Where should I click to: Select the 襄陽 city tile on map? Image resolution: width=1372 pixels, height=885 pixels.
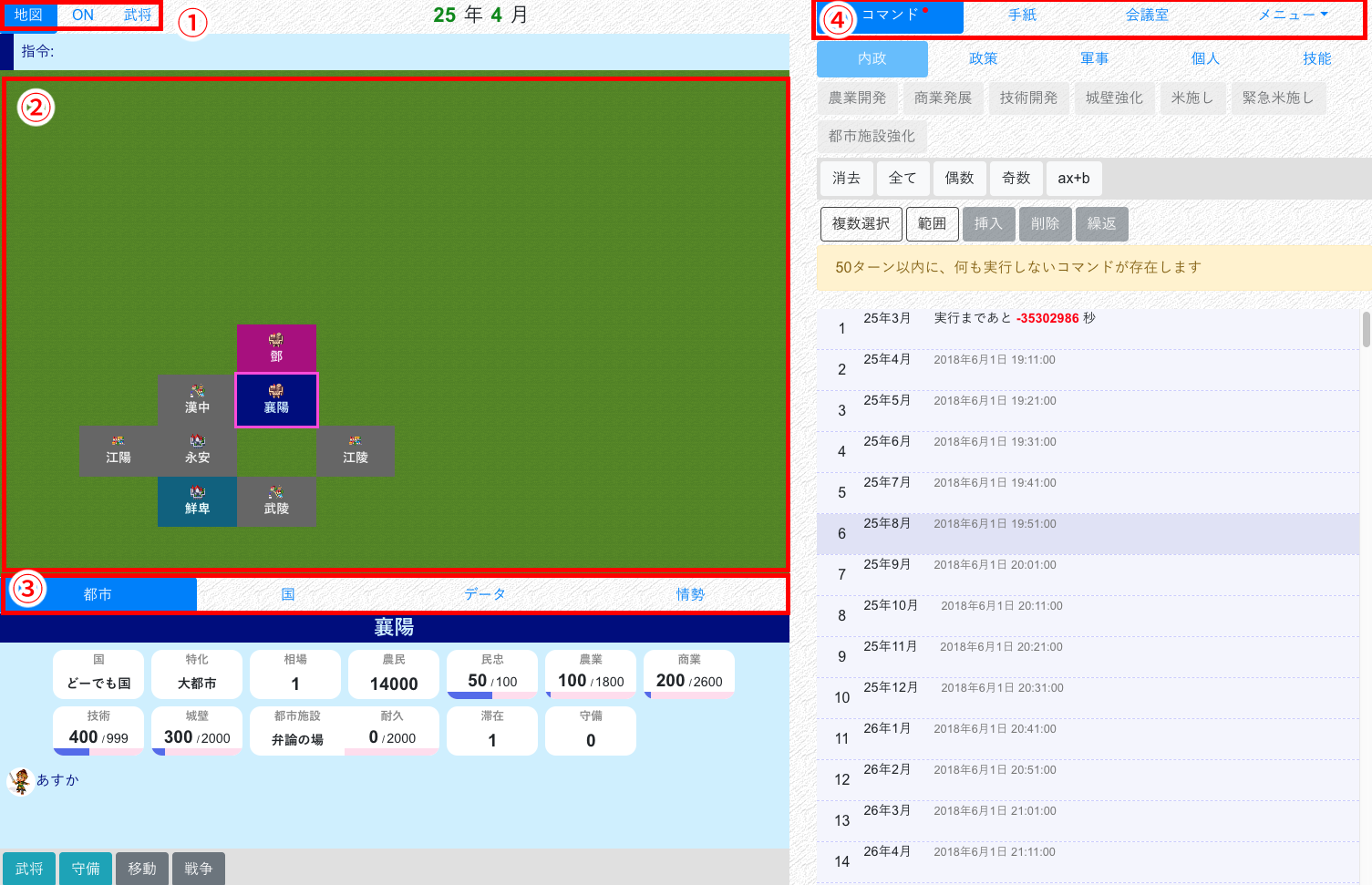276,399
